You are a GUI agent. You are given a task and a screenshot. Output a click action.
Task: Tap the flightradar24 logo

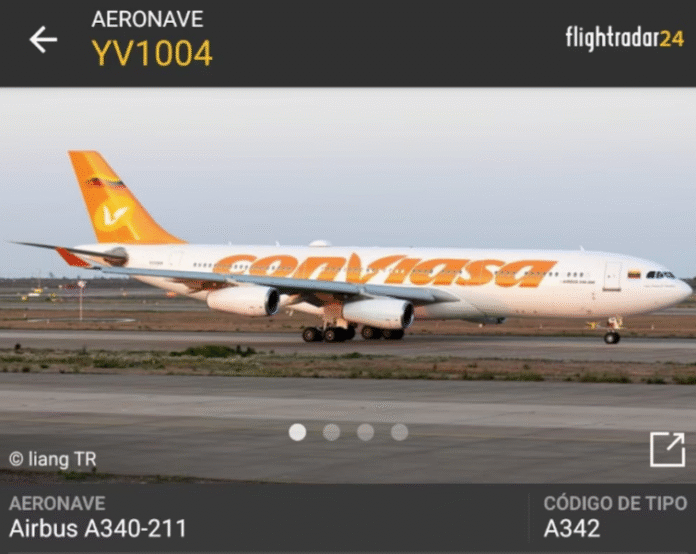tap(625, 38)
